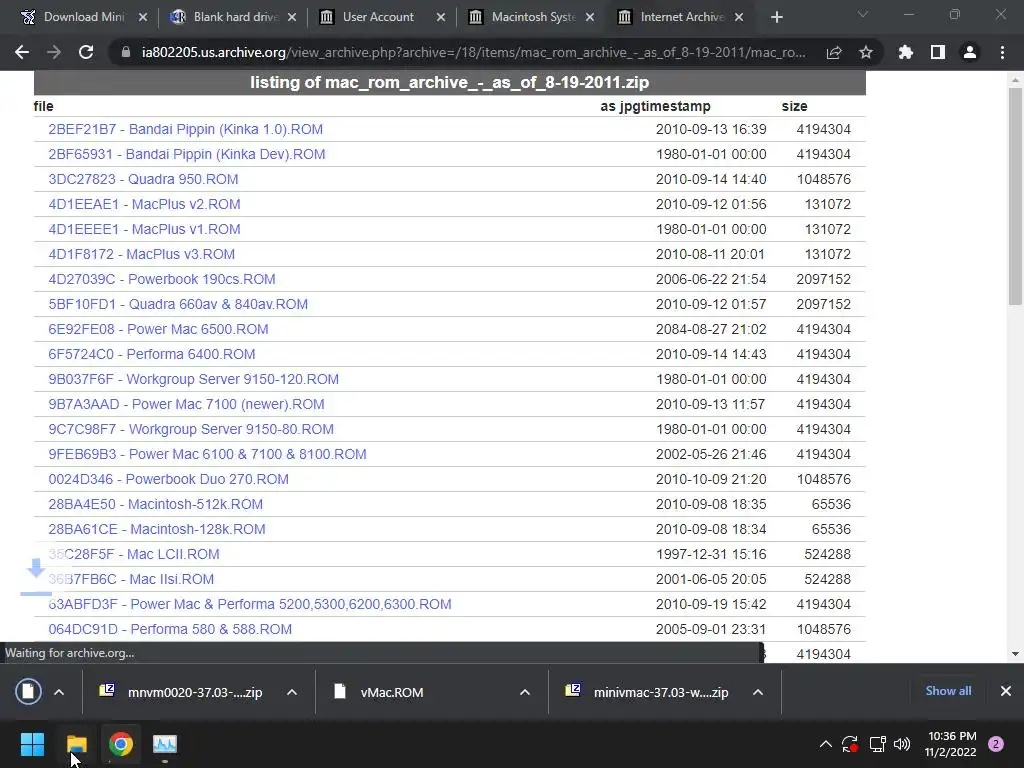Download MacPlus v2.ROM

[x=144, y=204]
